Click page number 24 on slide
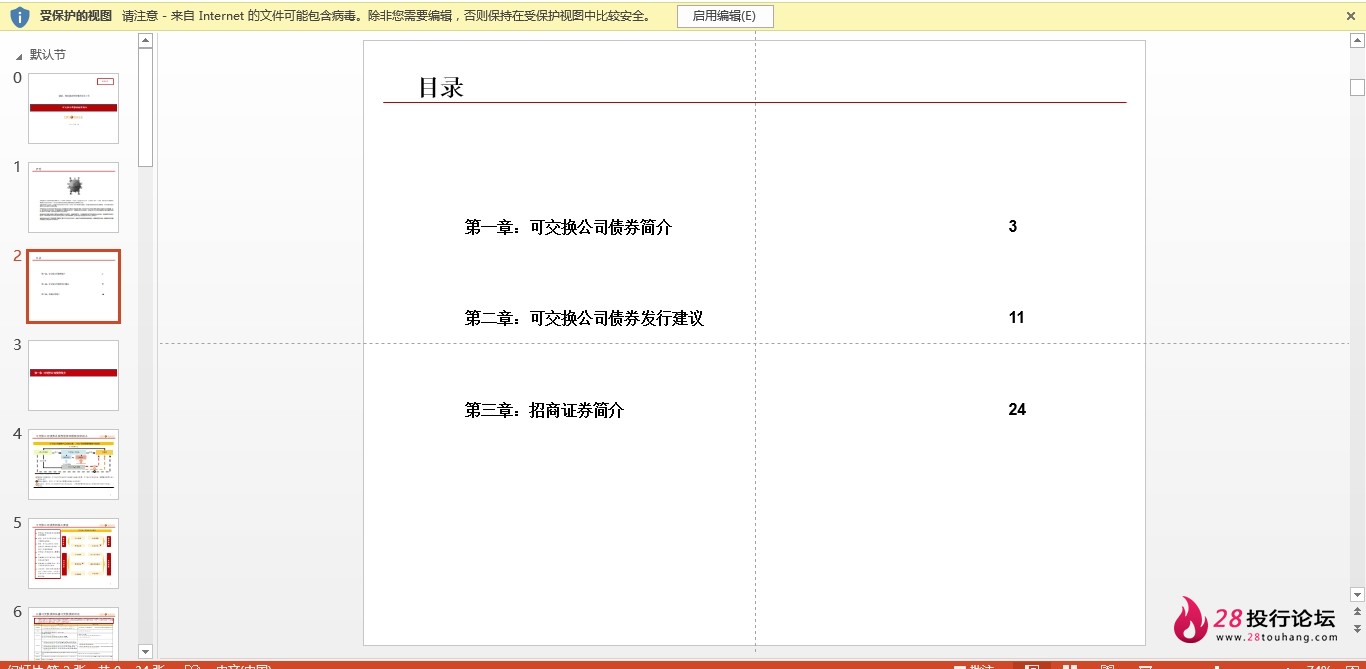 [1017, 409]
